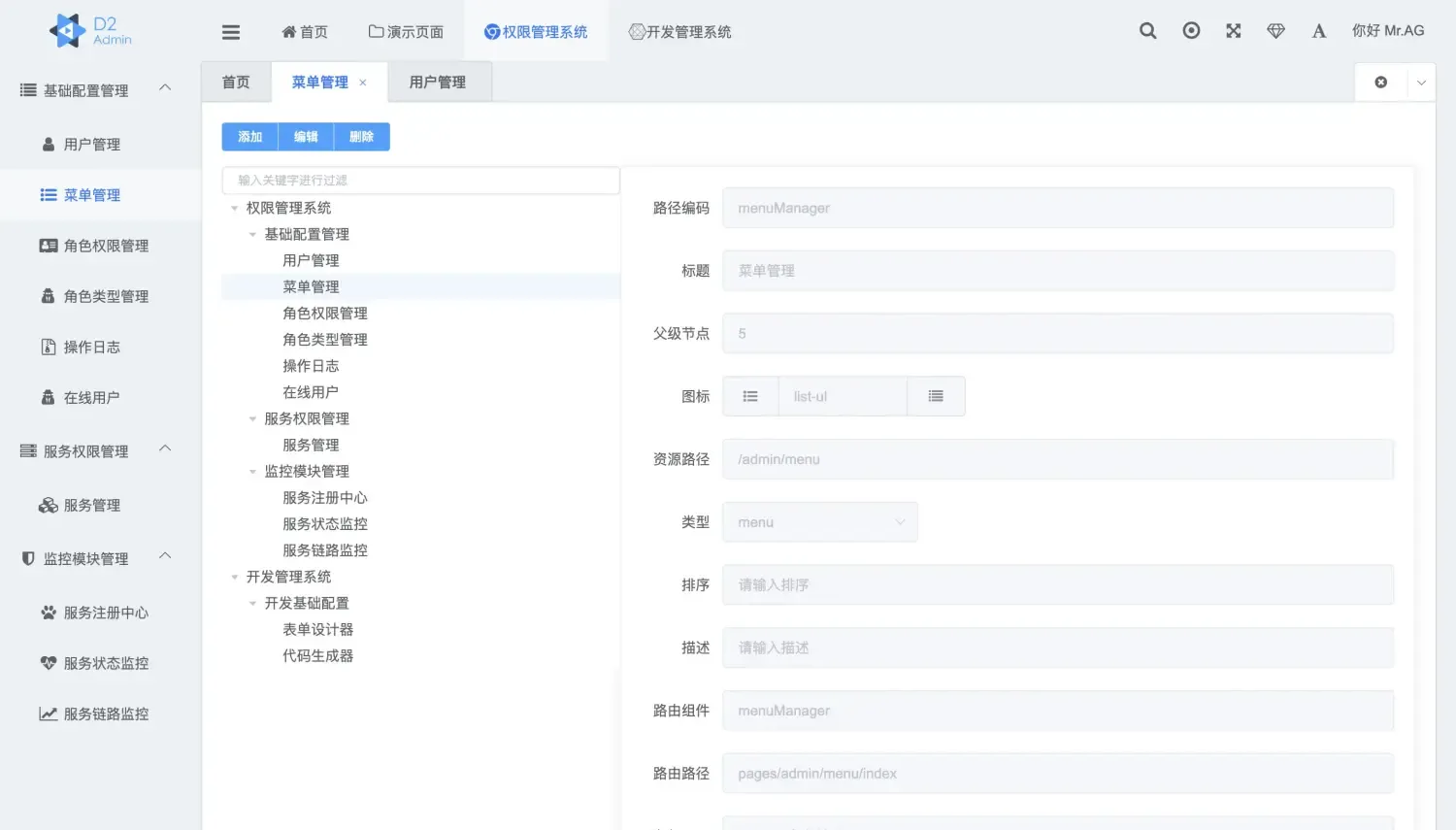Close the 菜单管理 tab

pyautogui.click(x=363, y=82)
